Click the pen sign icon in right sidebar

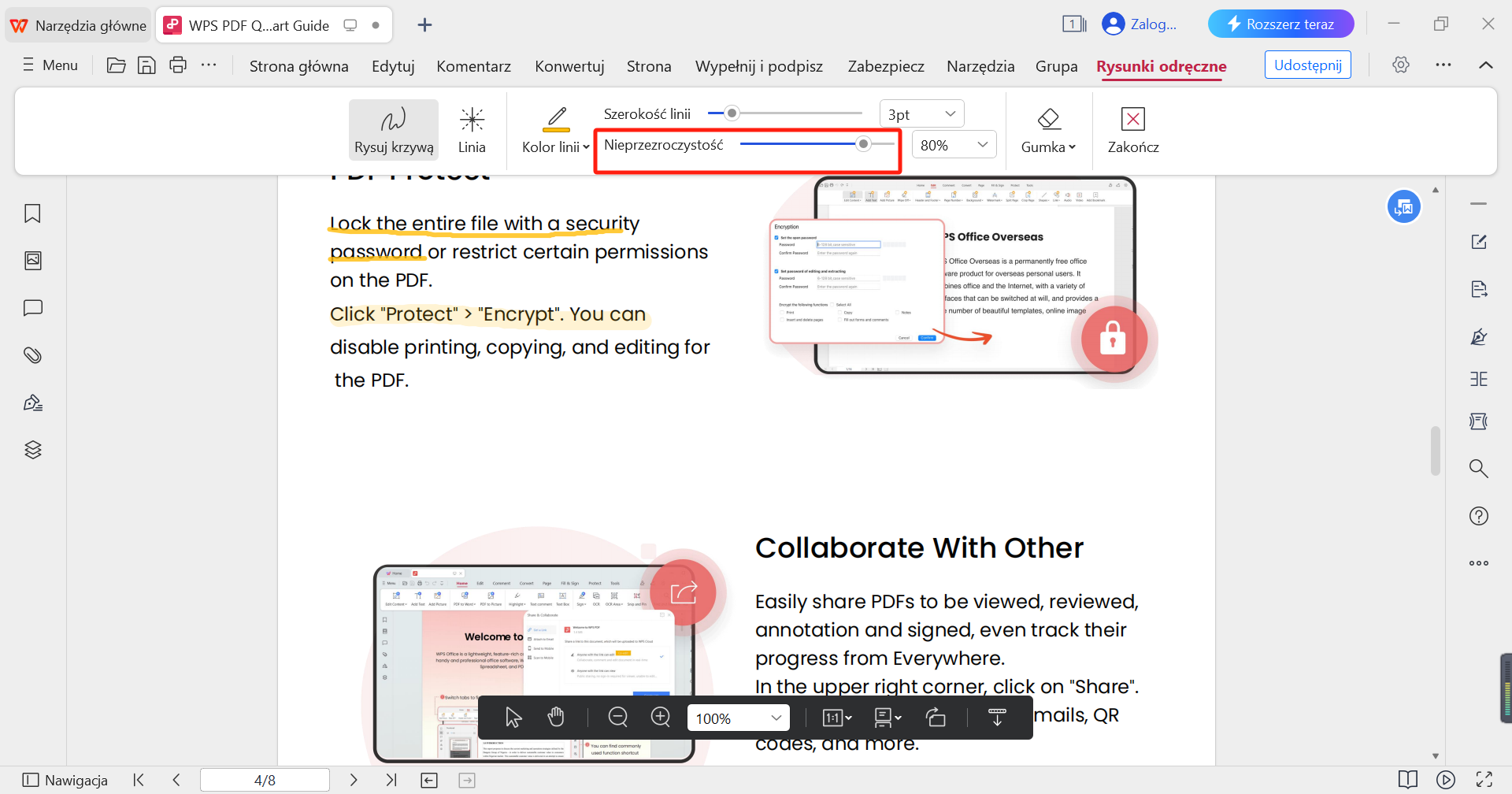pos(1479,336)
